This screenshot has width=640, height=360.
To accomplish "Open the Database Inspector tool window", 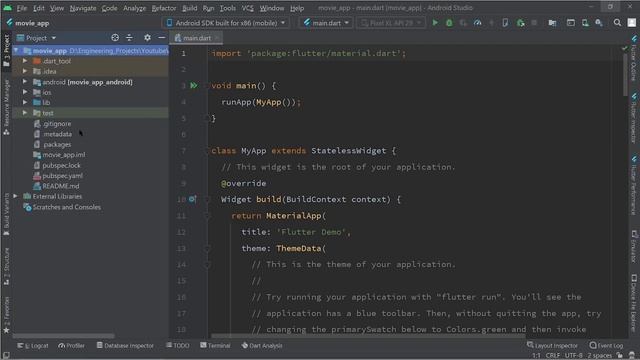I will (125, 346).
